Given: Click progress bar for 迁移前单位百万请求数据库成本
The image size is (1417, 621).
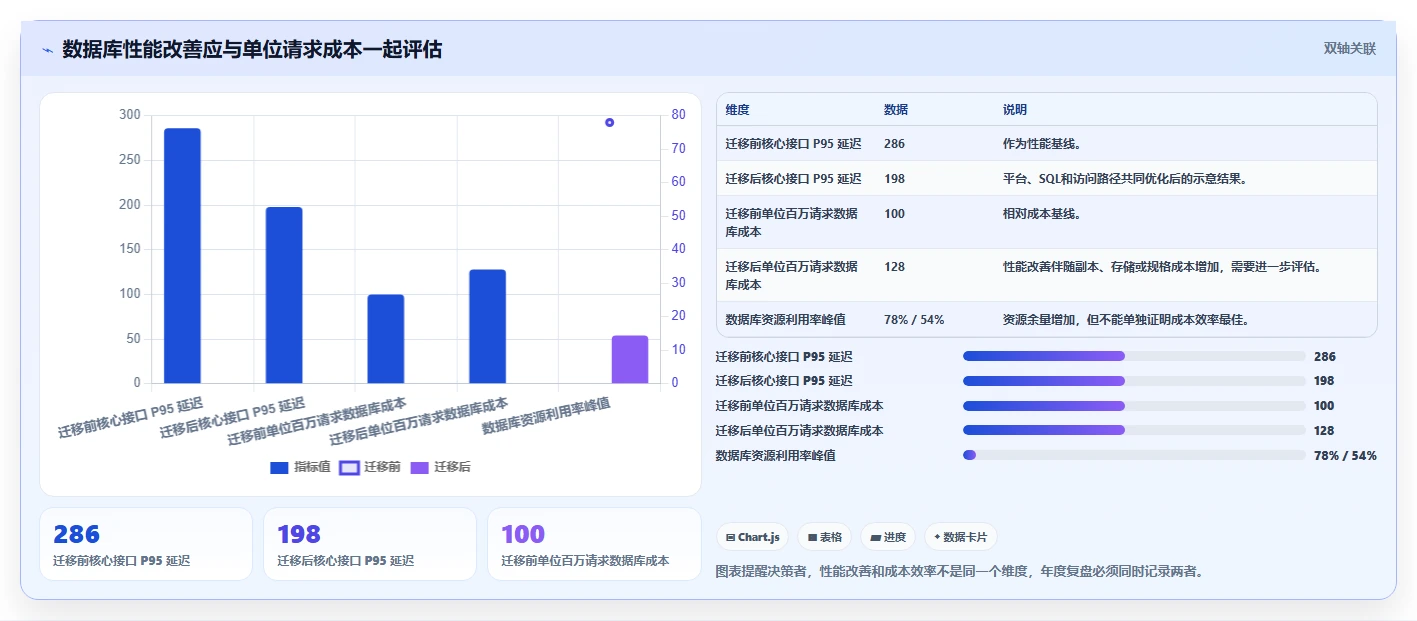Looking at the screenshot, I should click(1134, 406).
